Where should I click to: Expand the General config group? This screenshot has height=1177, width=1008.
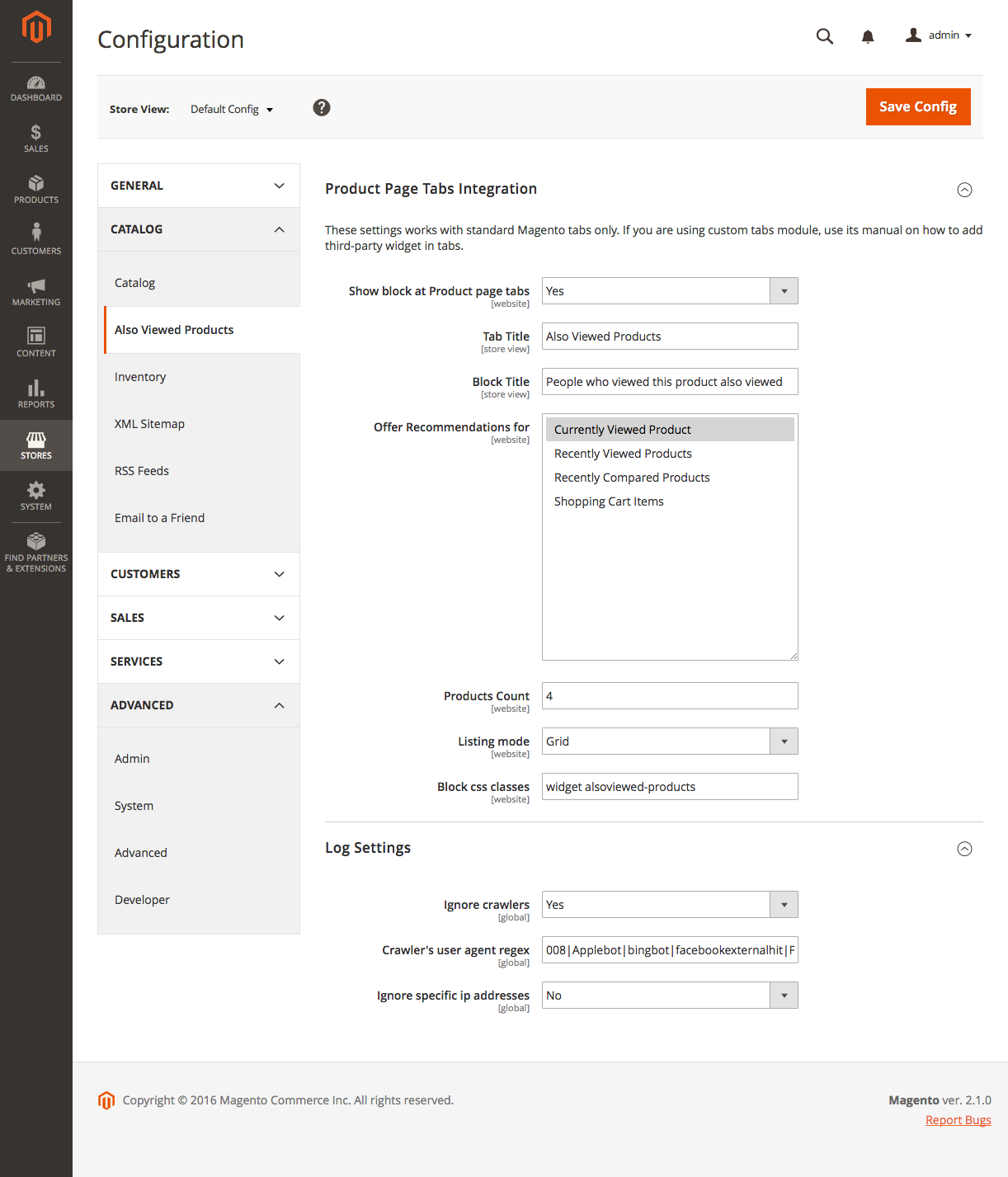pyautogui.click(x=199, y=186)
